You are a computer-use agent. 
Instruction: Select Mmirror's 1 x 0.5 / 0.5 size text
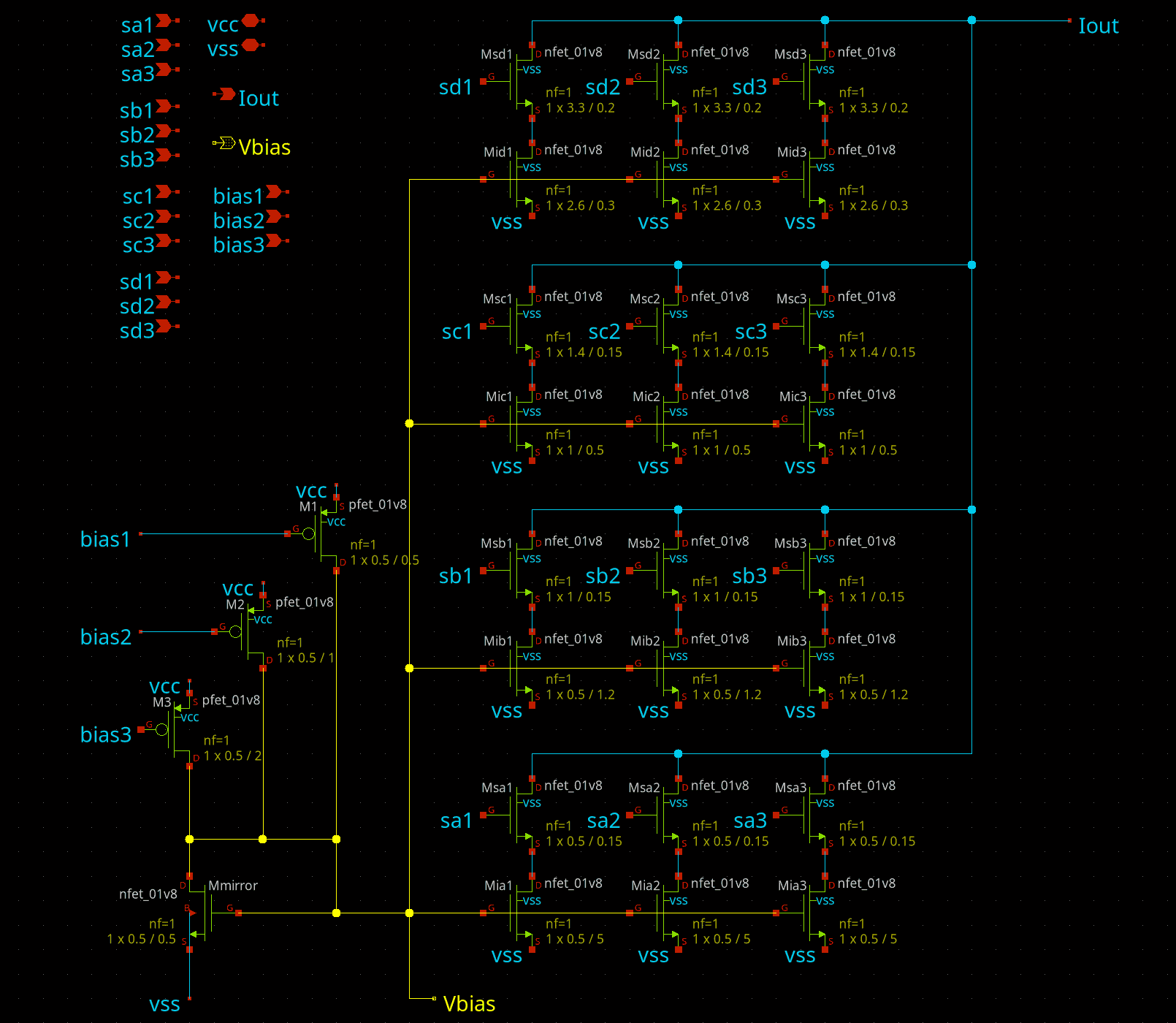[142, 939]
